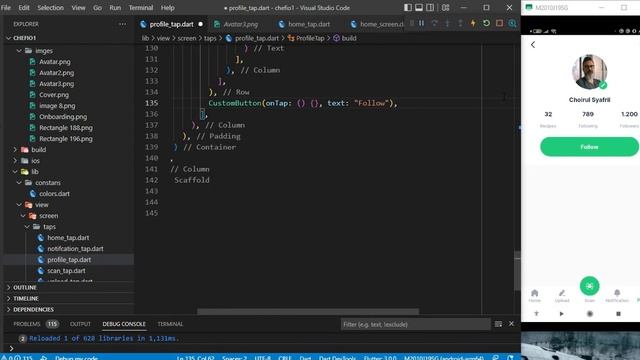The height and width of the screenshot is (360, 640).
Task: Open the widget inspector magnifier icon
Action: click(x=512, y=24)
